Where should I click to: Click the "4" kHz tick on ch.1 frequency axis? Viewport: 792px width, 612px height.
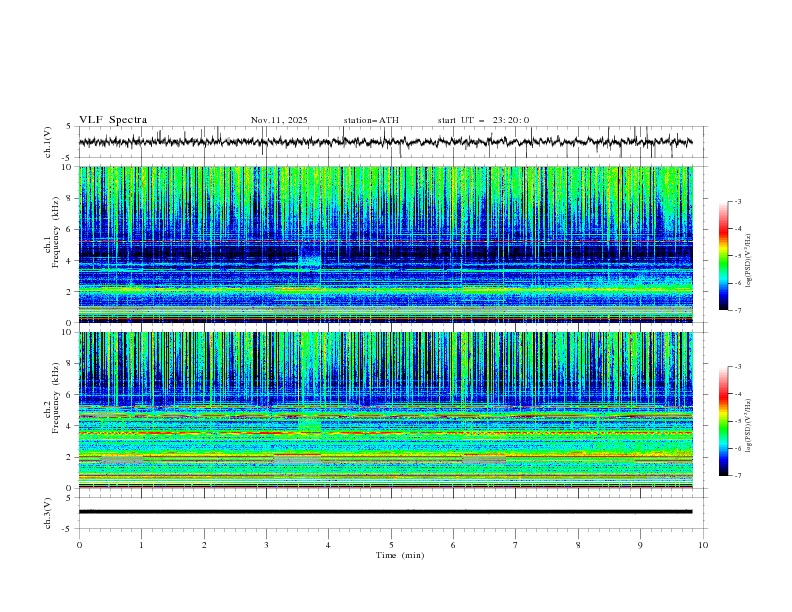(70, 261)
